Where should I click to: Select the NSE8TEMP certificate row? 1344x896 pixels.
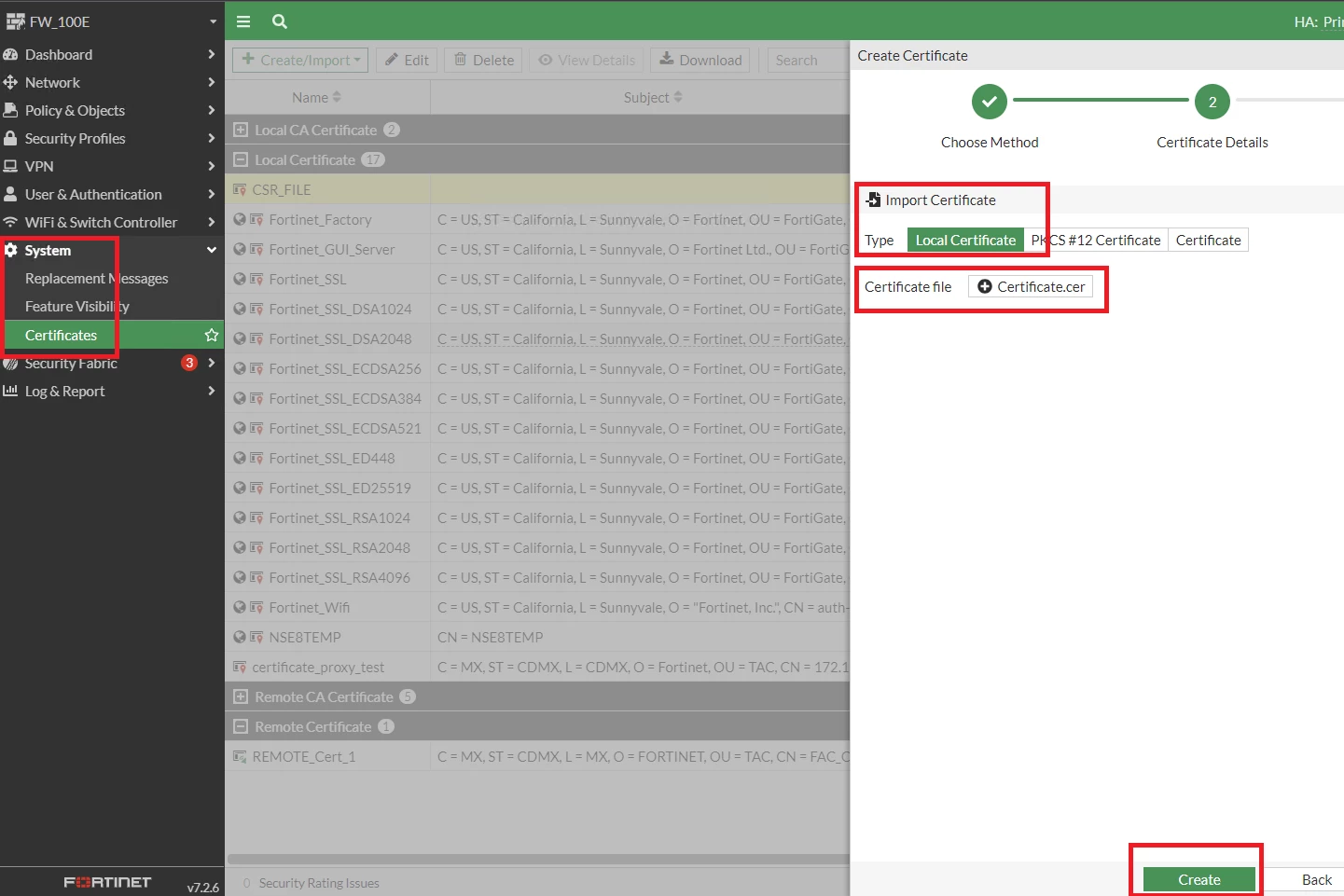point(537,637)
